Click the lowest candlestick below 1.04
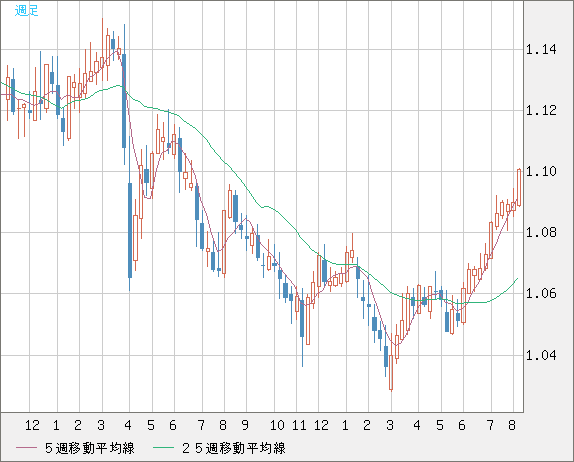Viewport: 574px width, 462px height. (391, 362)
